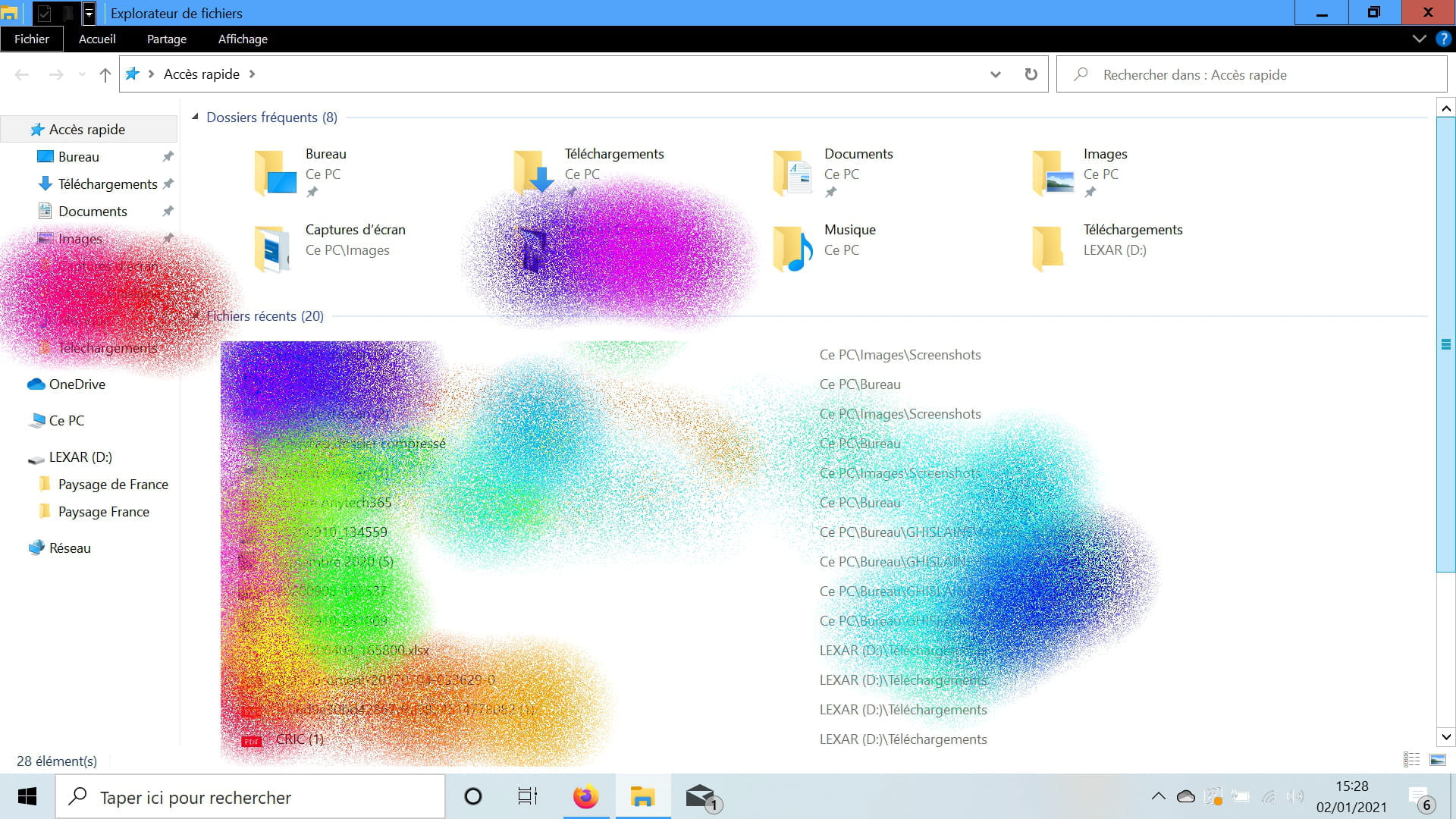
Task: Select Paysage de France folder
Action: [x=113, y=485]
